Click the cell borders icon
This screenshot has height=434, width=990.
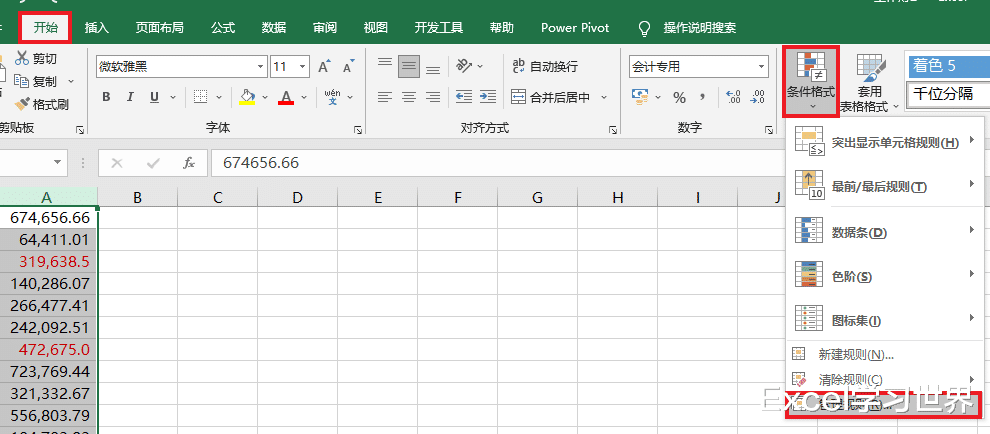(x=200, y=97)
